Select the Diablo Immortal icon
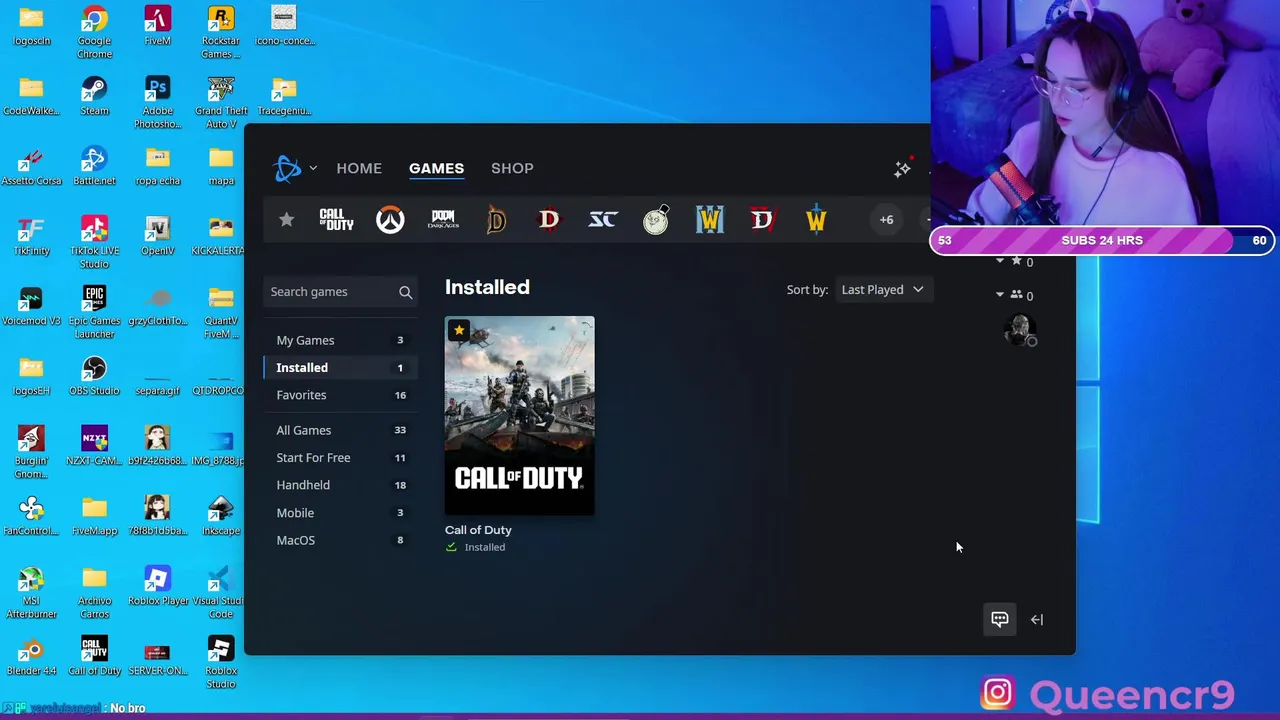 (x=497, y=219)
